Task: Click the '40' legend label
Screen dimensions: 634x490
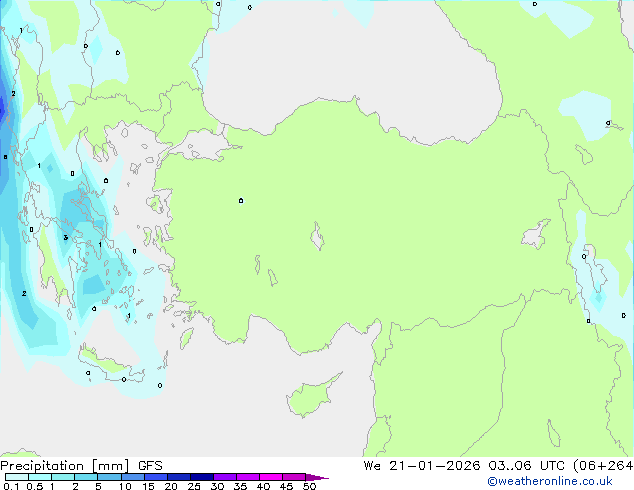Action: (x=263, y=486)
